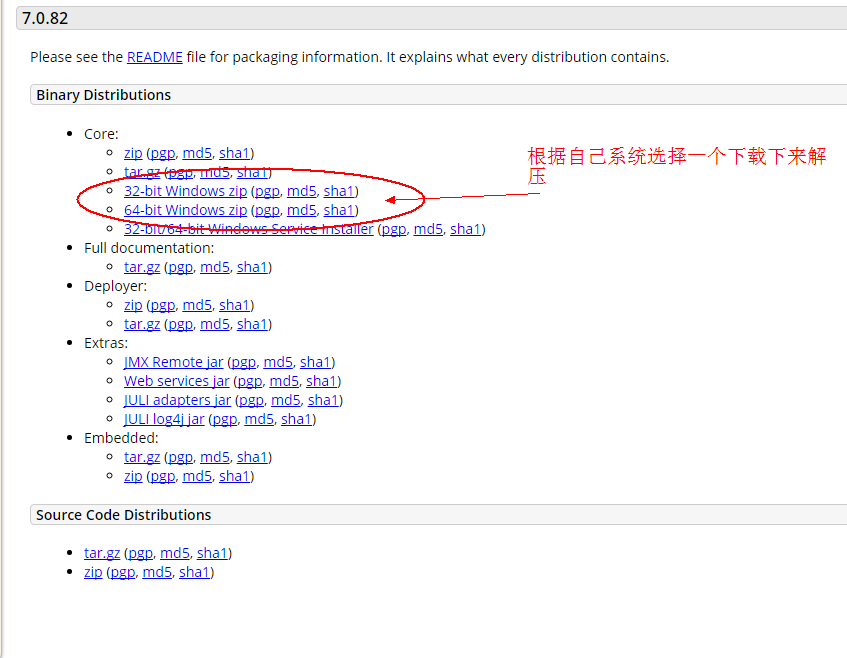Open sha1 checksum for source code zip
847x658 pixels.
coord(194,572)
